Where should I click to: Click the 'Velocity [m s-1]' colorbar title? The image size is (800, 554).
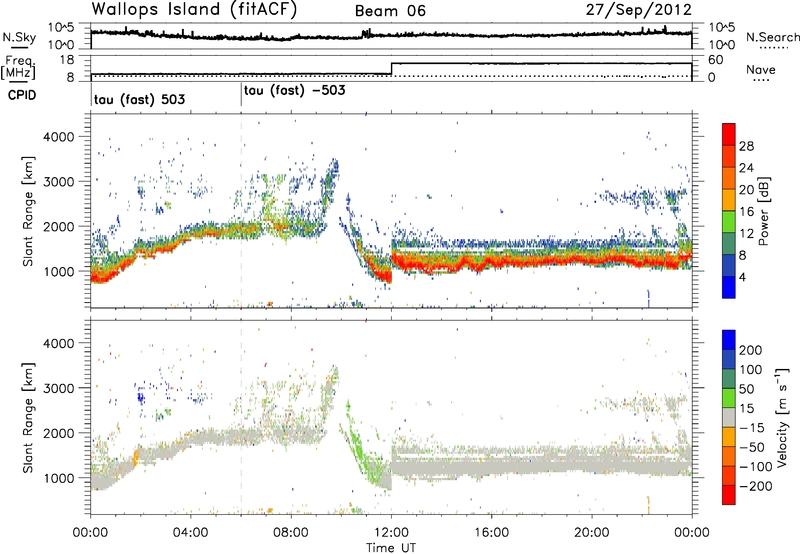click(781, 417)
